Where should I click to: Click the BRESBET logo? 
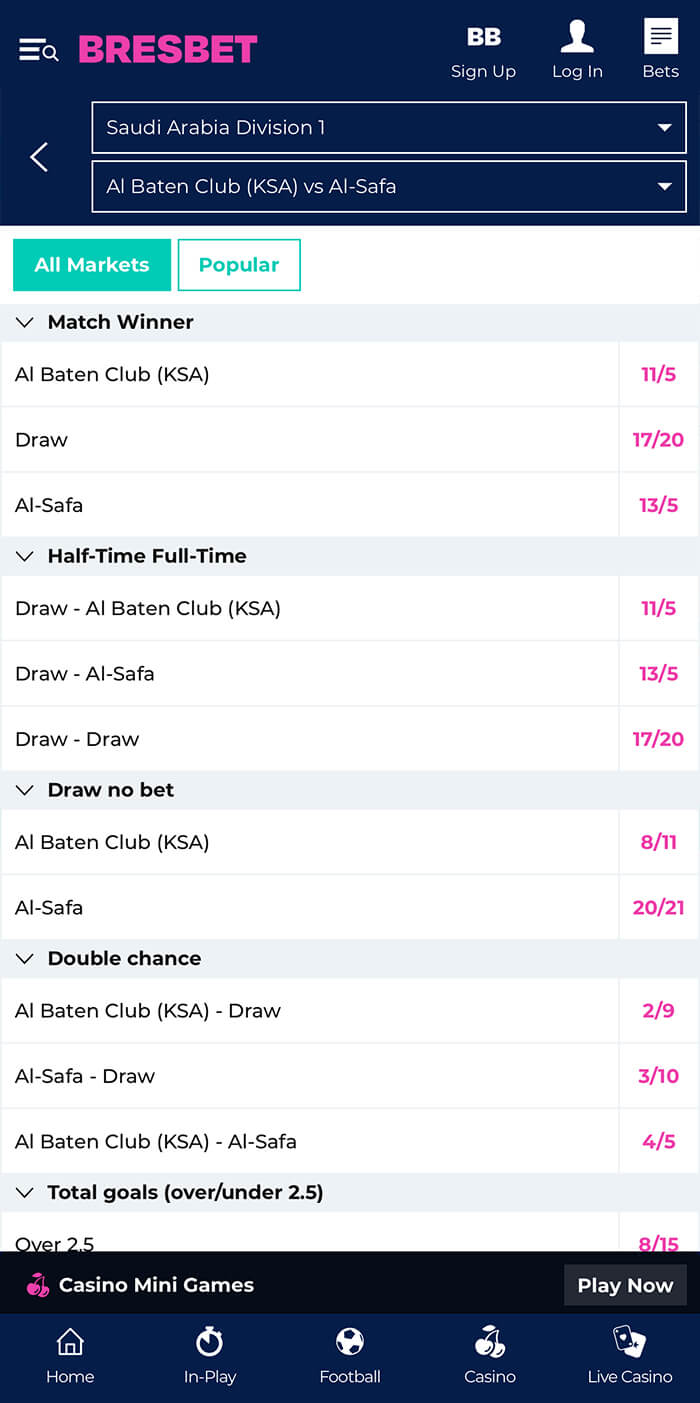click(x=168, y=49)
